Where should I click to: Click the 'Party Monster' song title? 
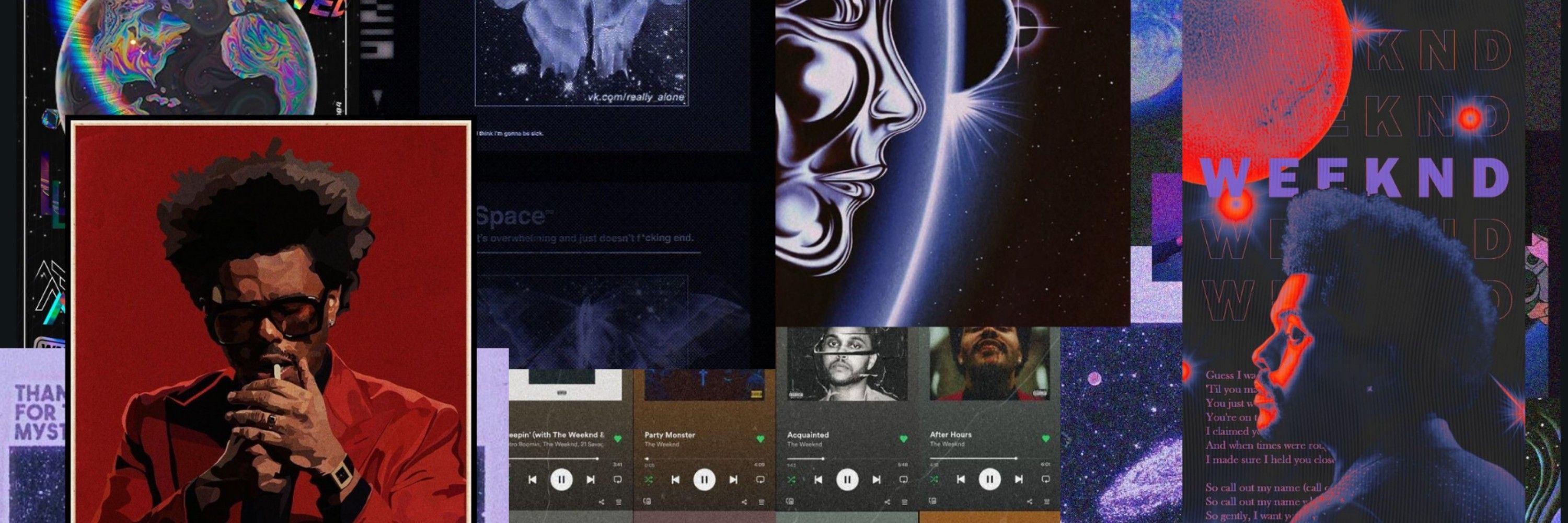pyautogui.click(x=670, y=435)
